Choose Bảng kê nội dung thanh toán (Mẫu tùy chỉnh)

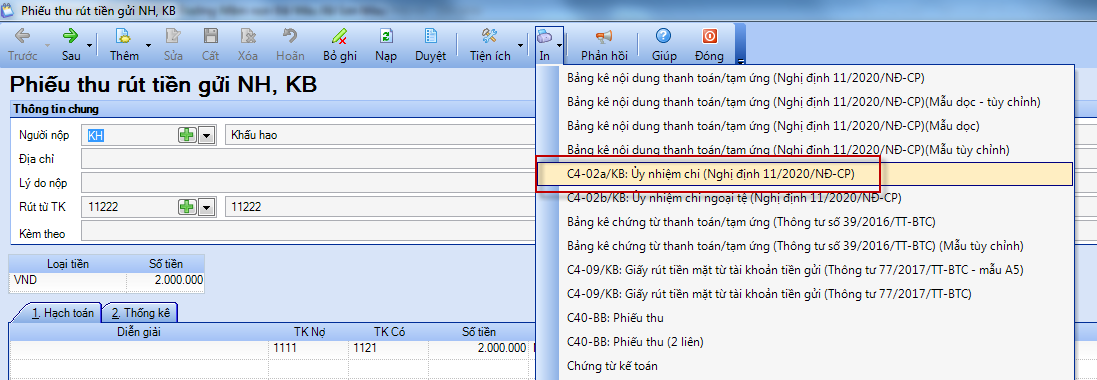tap(805, 150)
